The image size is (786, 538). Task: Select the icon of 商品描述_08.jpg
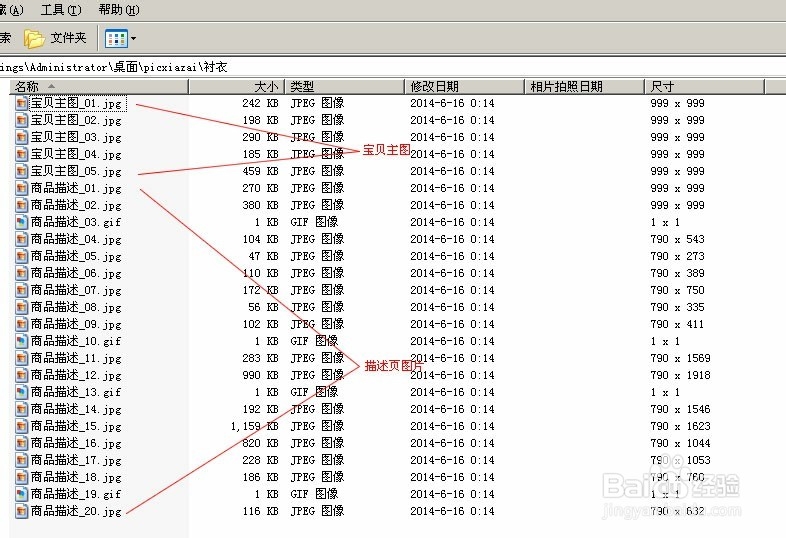pyautogui.click(x=21, y=308)
